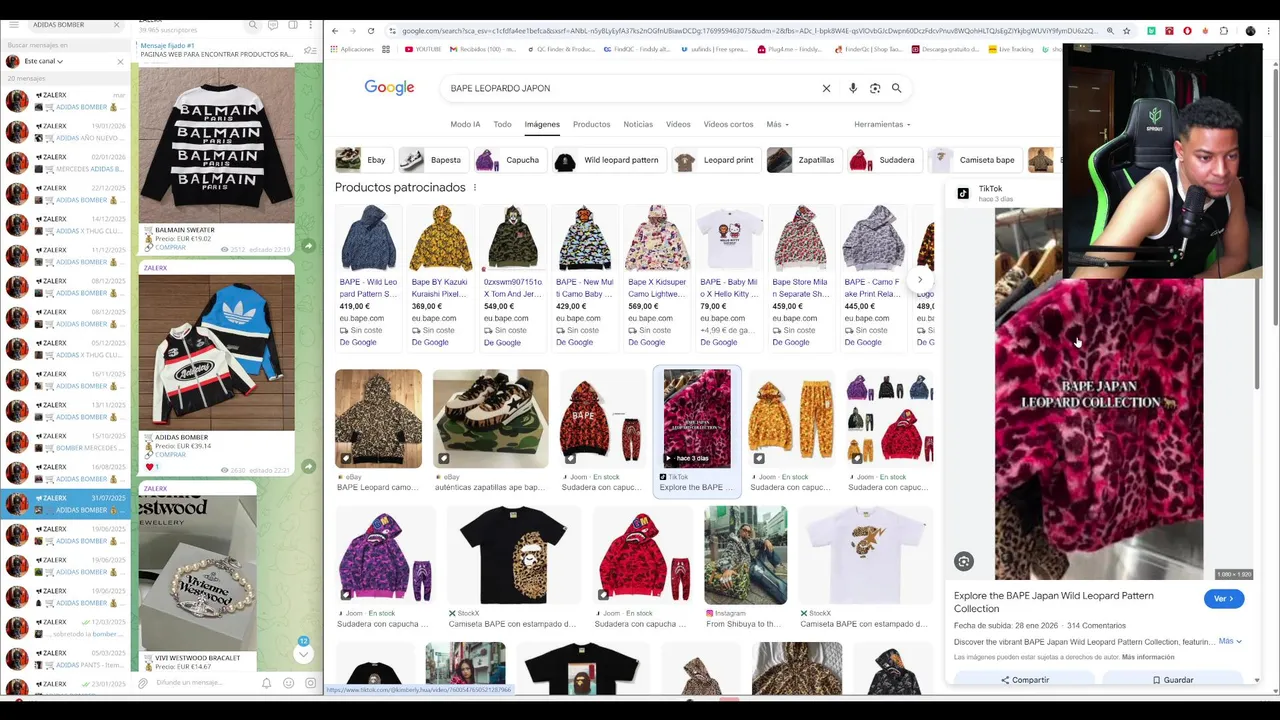
Task: Open COMPRAR link under ADIDAS BOMBER post
Action: tap(170, 454)
